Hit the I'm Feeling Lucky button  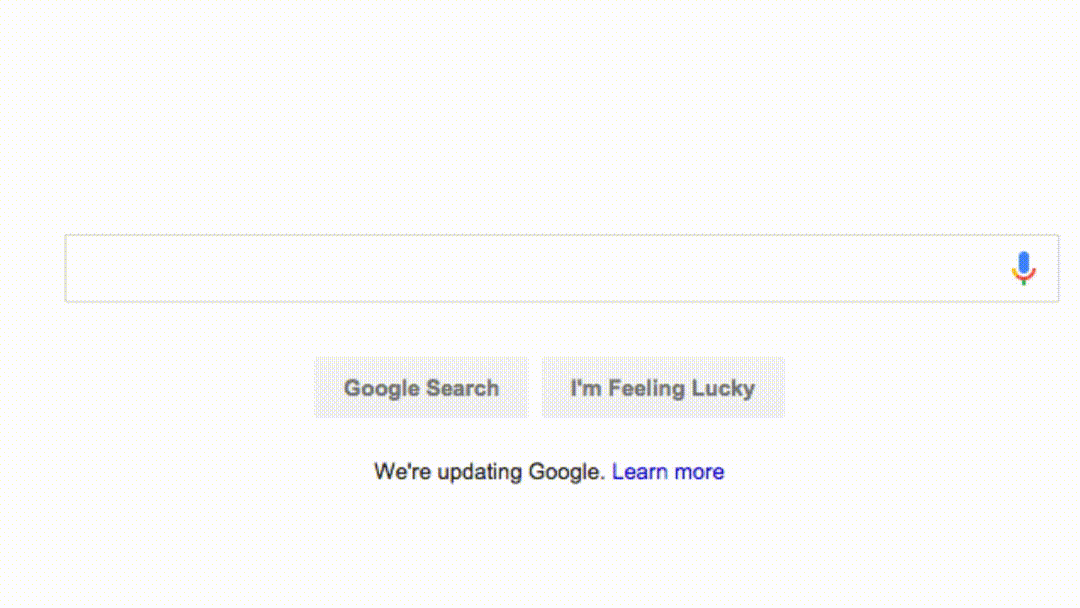click(662, 388)
